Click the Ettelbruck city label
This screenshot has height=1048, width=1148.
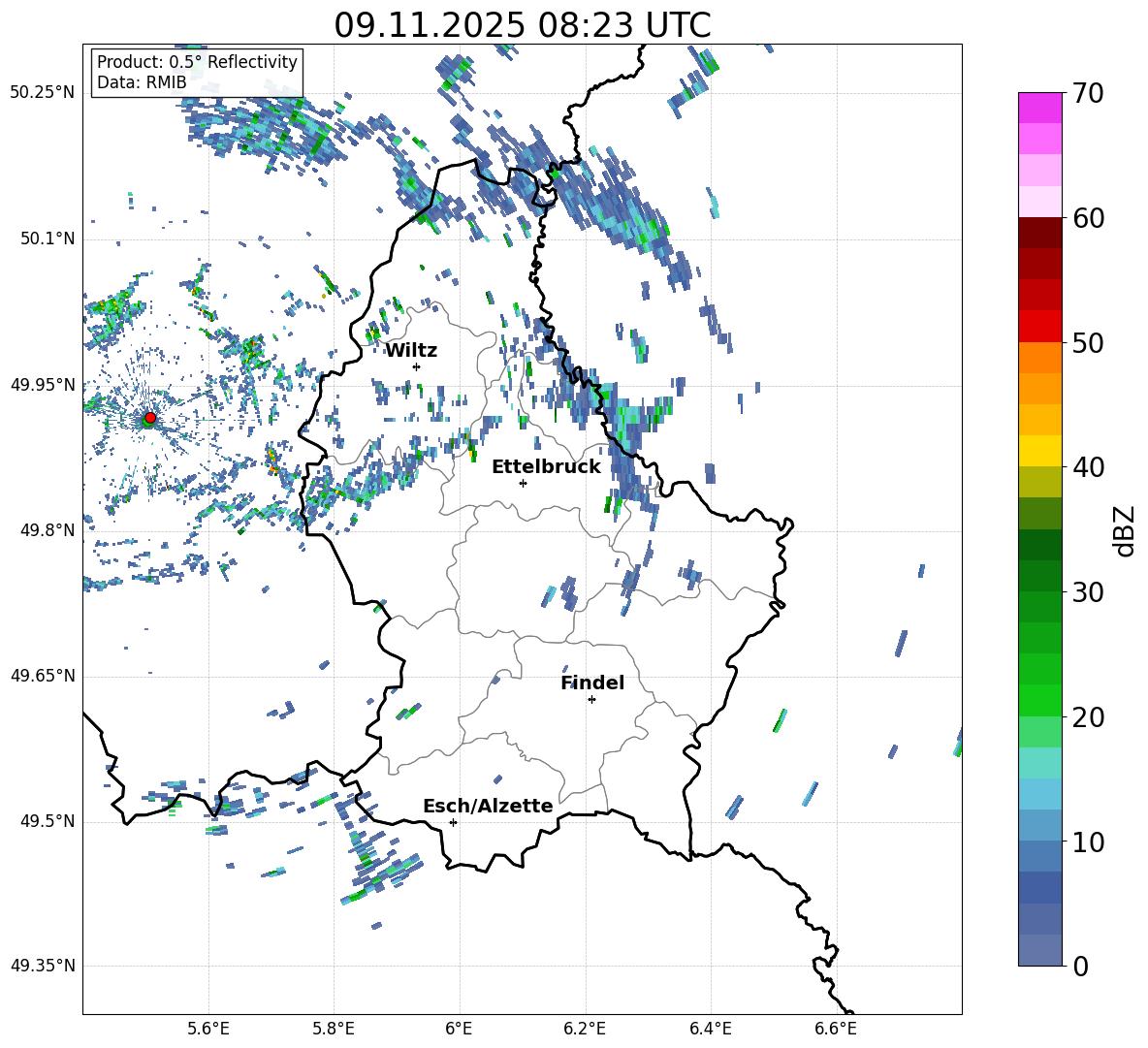(x=546, y=467)
